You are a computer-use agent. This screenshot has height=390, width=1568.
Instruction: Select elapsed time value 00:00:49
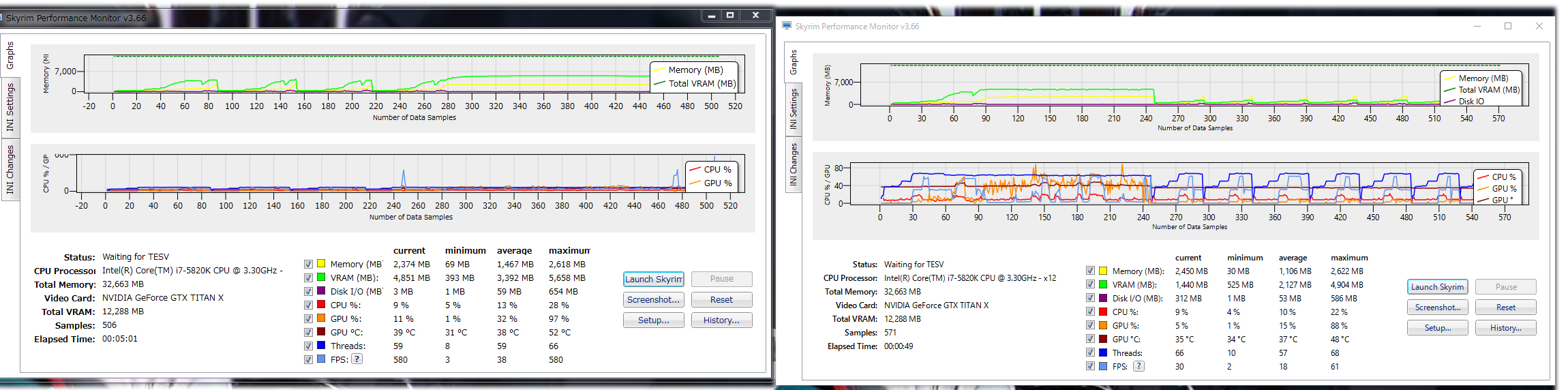coord(899,346)
